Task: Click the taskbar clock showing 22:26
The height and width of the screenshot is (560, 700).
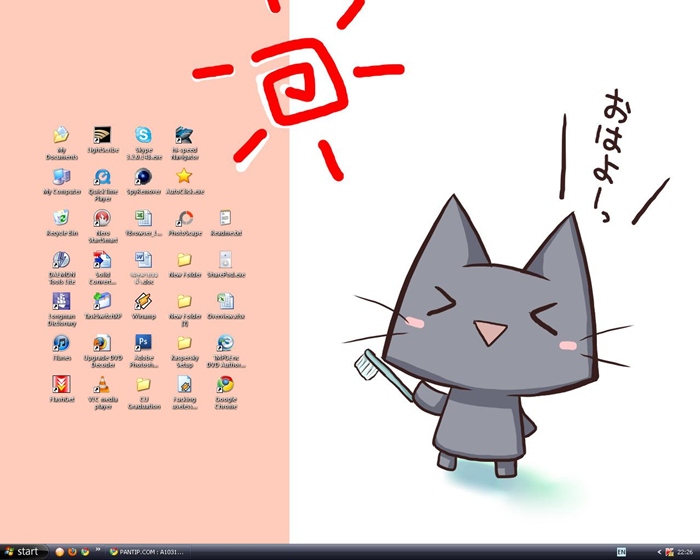Action: pyautogui.click(x=685, y=552)
